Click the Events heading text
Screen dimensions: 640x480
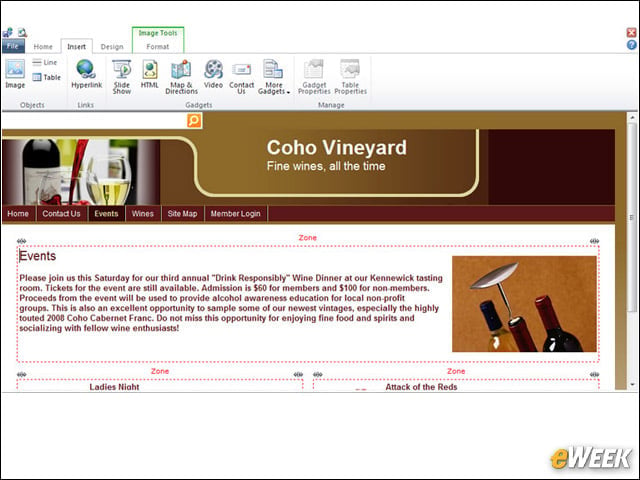[x=38, y=256]
